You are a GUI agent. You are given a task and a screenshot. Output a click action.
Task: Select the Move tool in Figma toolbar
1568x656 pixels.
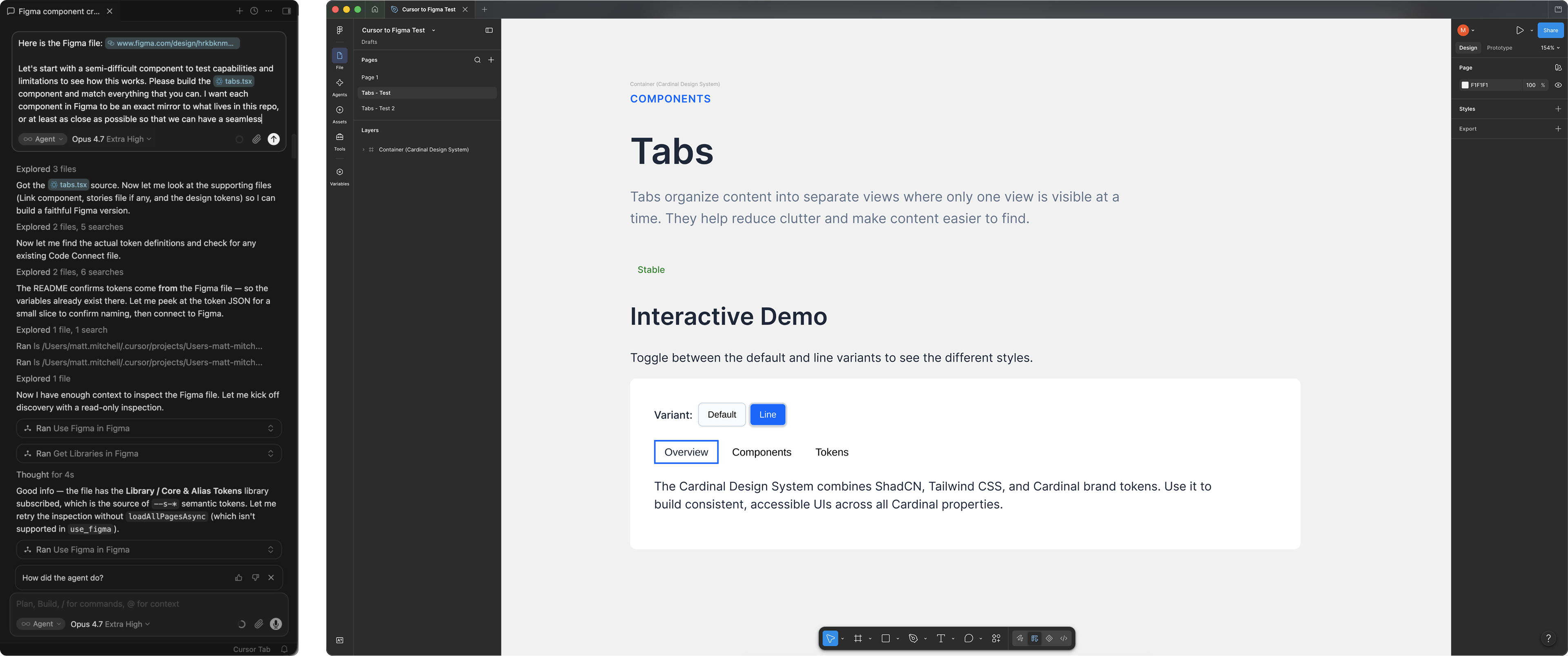(x=830, y=638)
